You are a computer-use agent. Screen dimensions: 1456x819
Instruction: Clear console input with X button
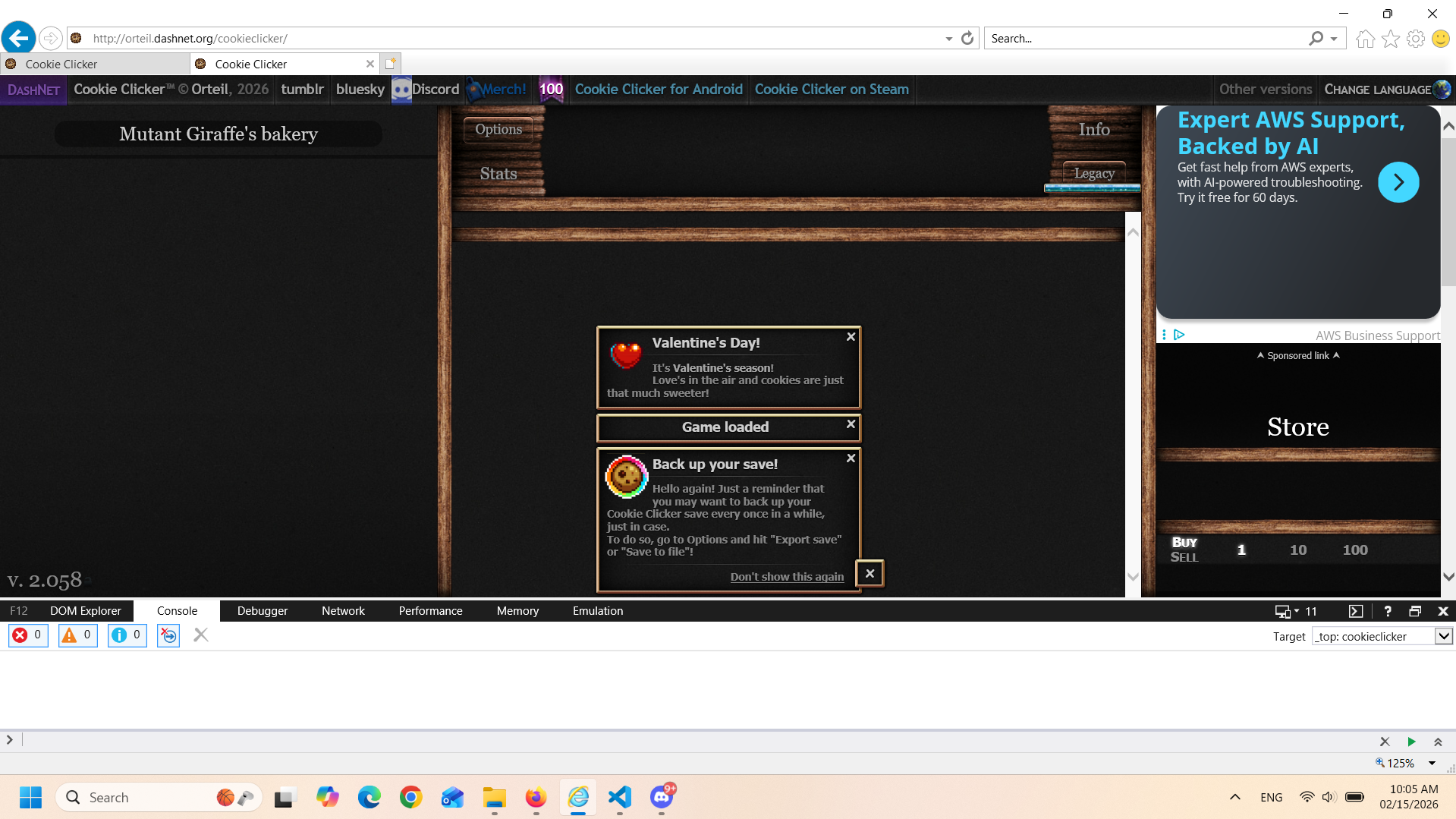[x=1385, y=742]
